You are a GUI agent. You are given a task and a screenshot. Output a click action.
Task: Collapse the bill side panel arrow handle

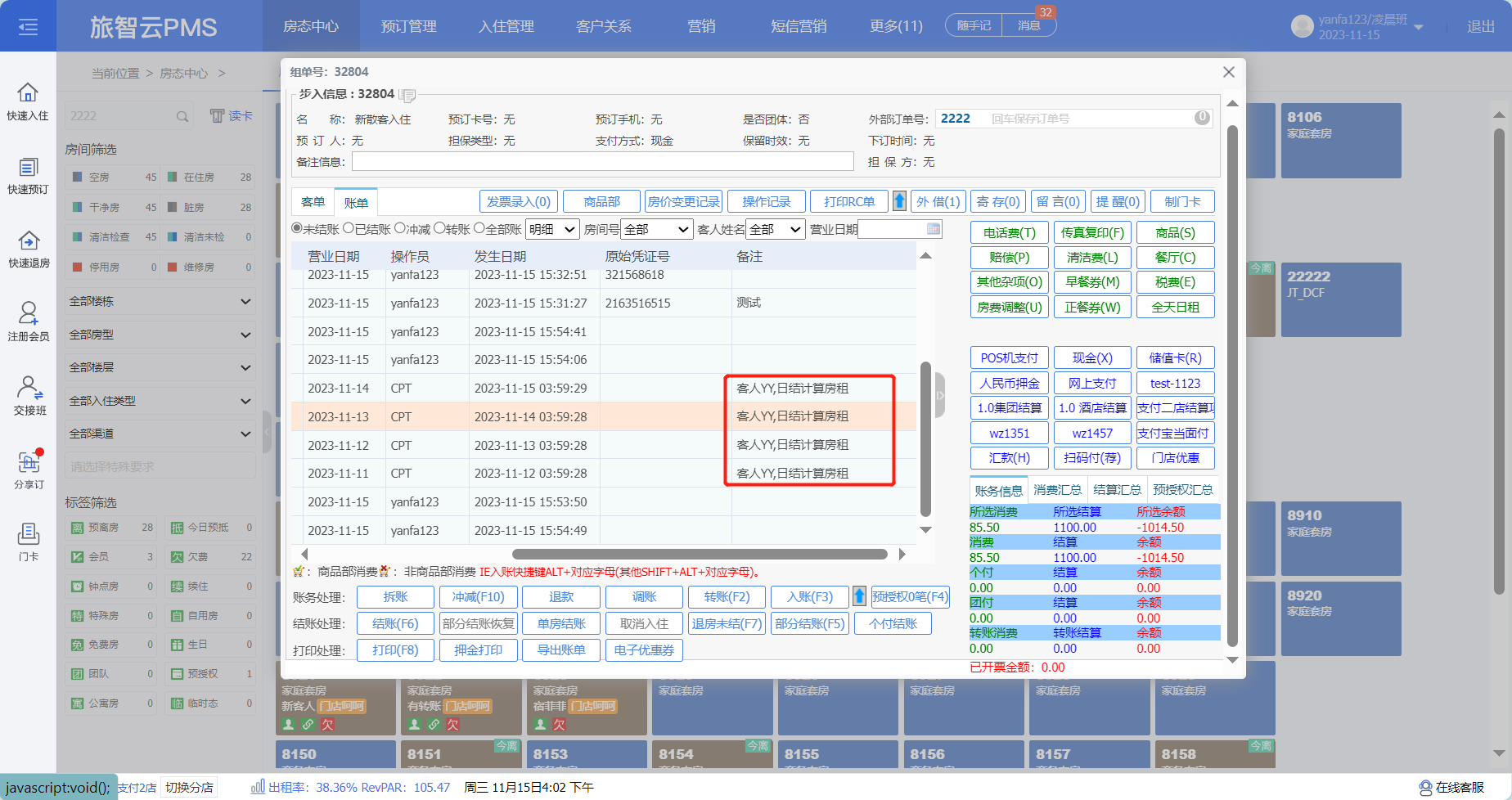[940, 395]
